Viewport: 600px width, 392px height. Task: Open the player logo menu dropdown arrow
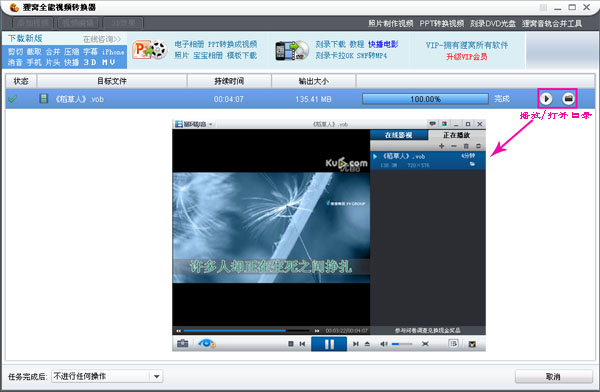[x=211, y=124]
